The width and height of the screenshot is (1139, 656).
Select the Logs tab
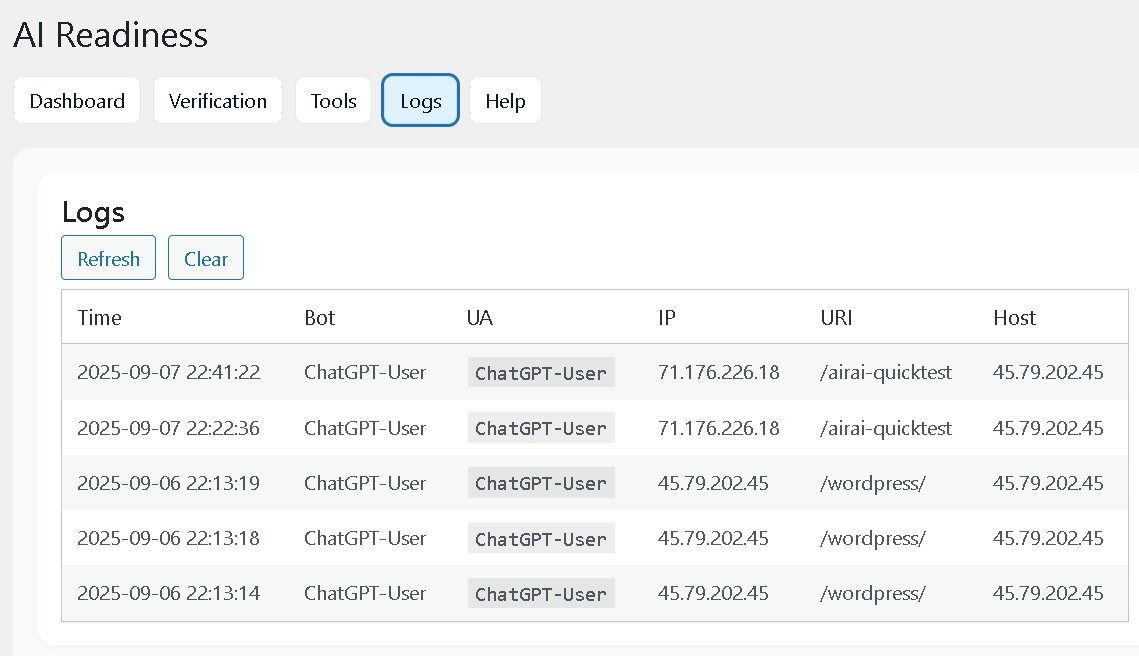coord(420,101)
